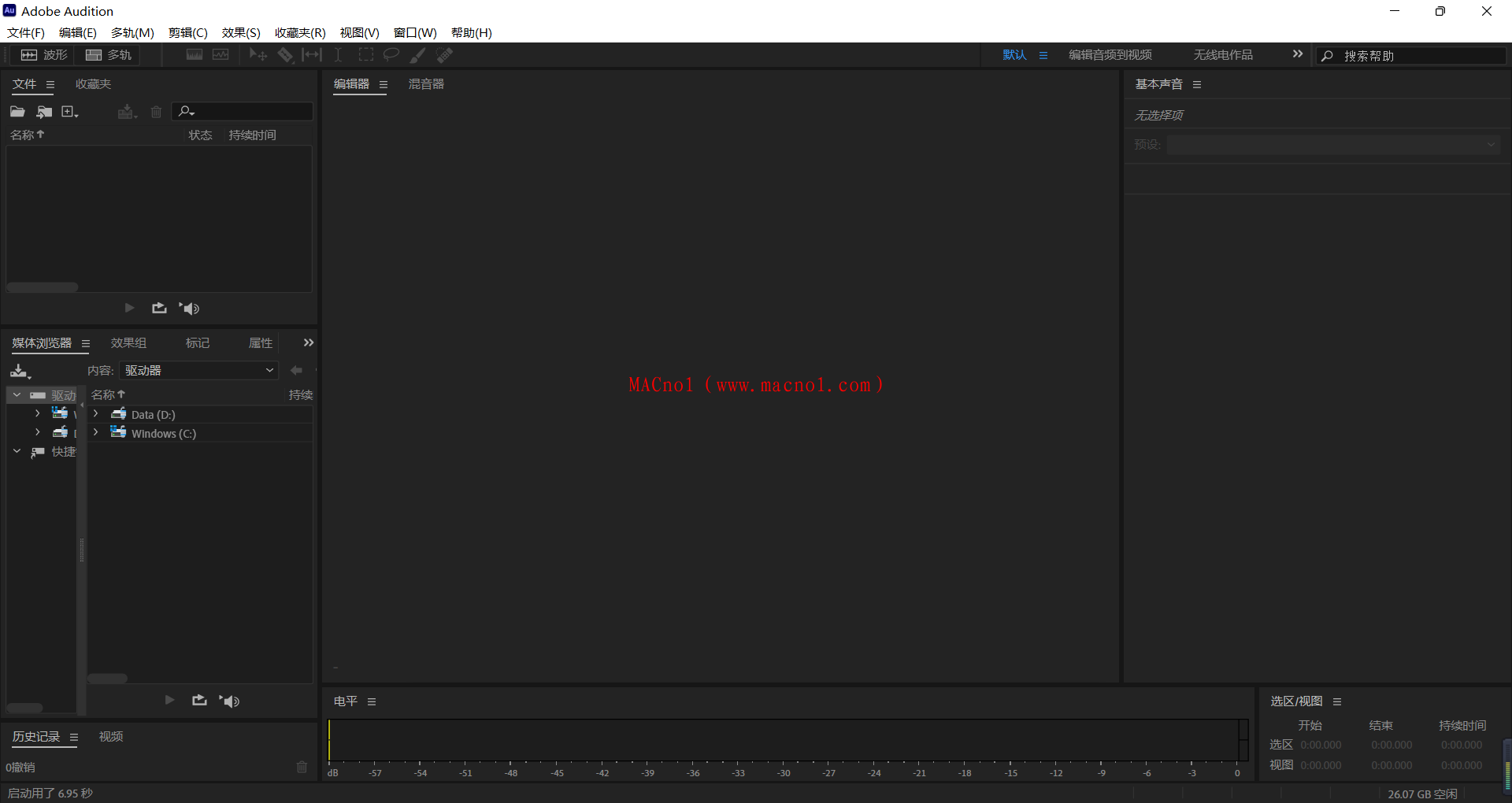This screenshot has height=803, width=1512.
Task: Select the Paintbrush Selection tool
Action: tap(418, 54)
